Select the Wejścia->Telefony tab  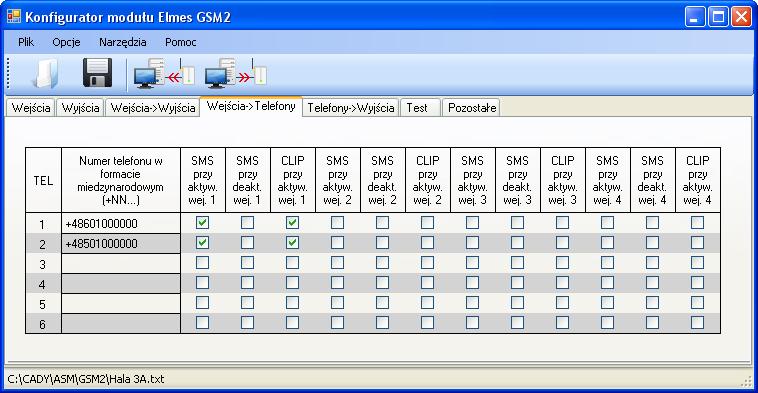pos(251,106)
